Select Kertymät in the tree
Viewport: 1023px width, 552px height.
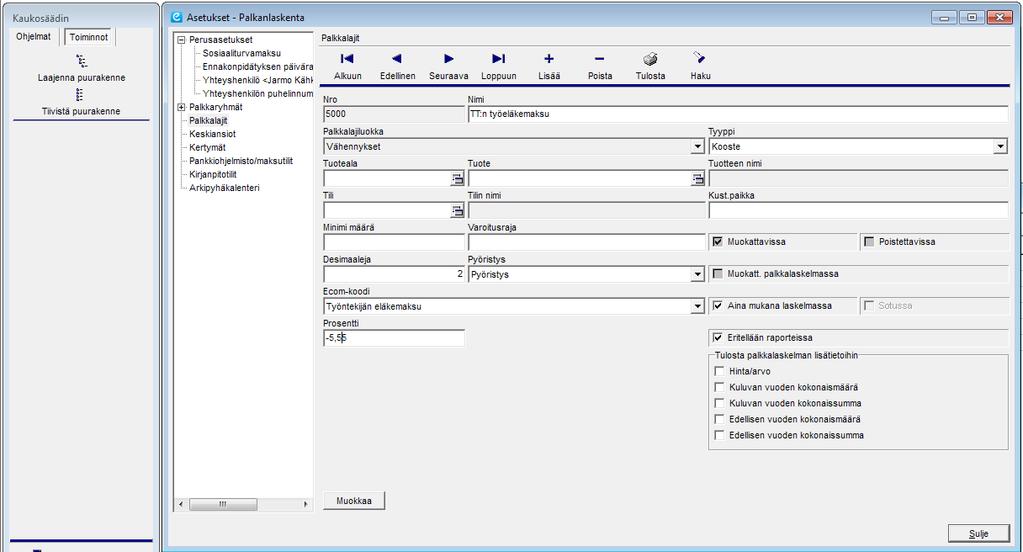207,147
